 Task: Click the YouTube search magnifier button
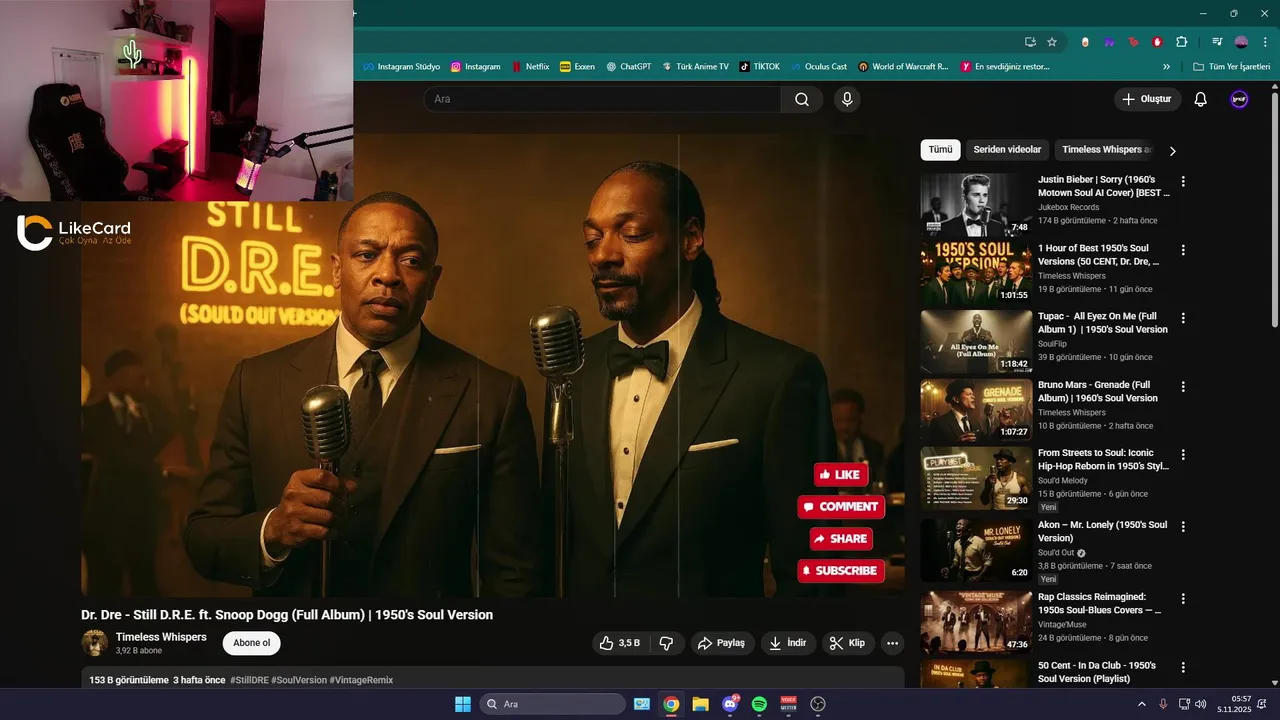(x=802, y=99)
